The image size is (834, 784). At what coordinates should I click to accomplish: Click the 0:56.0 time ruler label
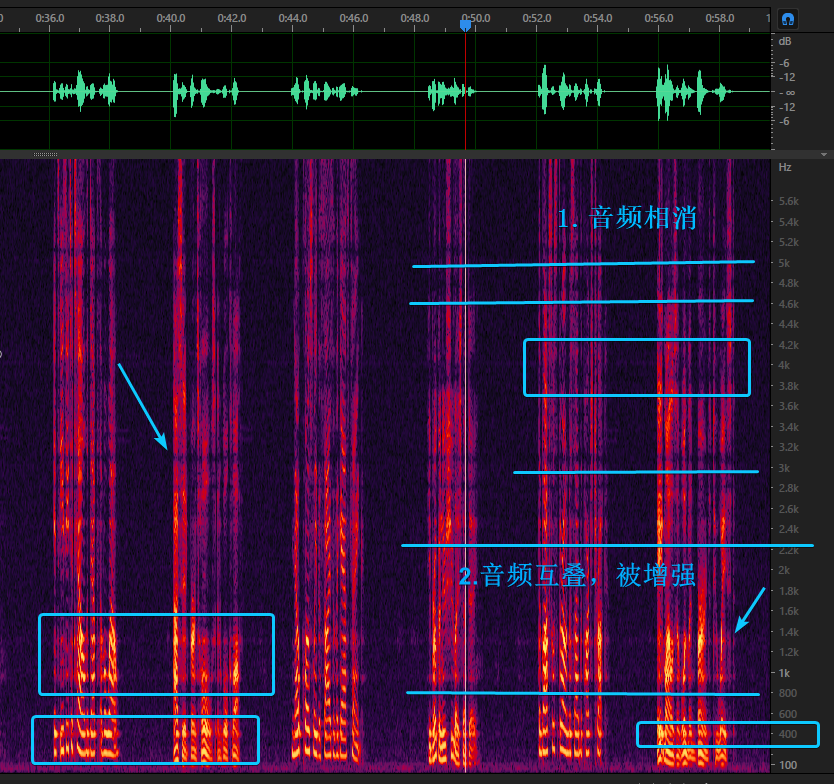coord(659,18)
